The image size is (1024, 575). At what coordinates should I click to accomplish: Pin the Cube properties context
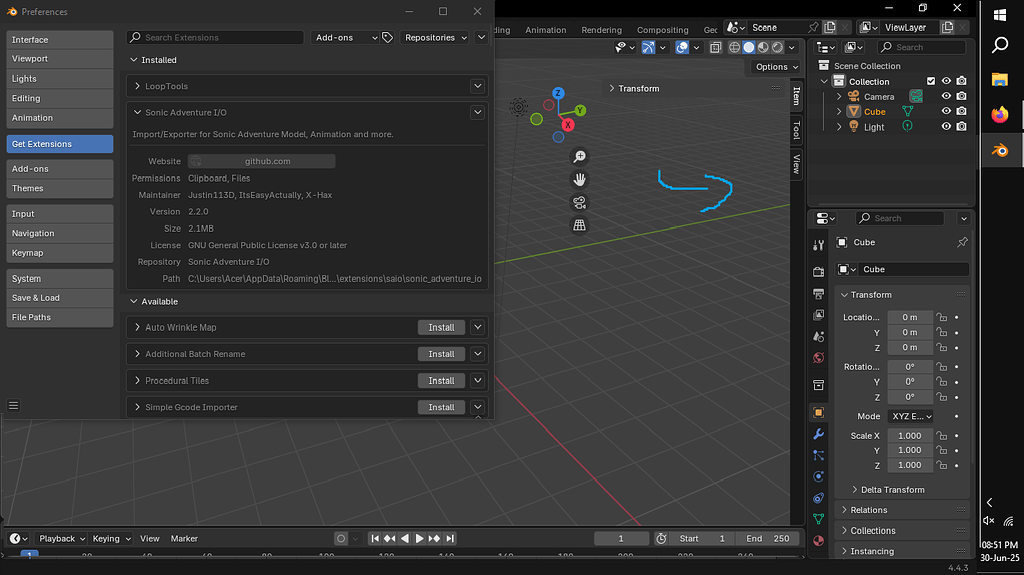962,242
